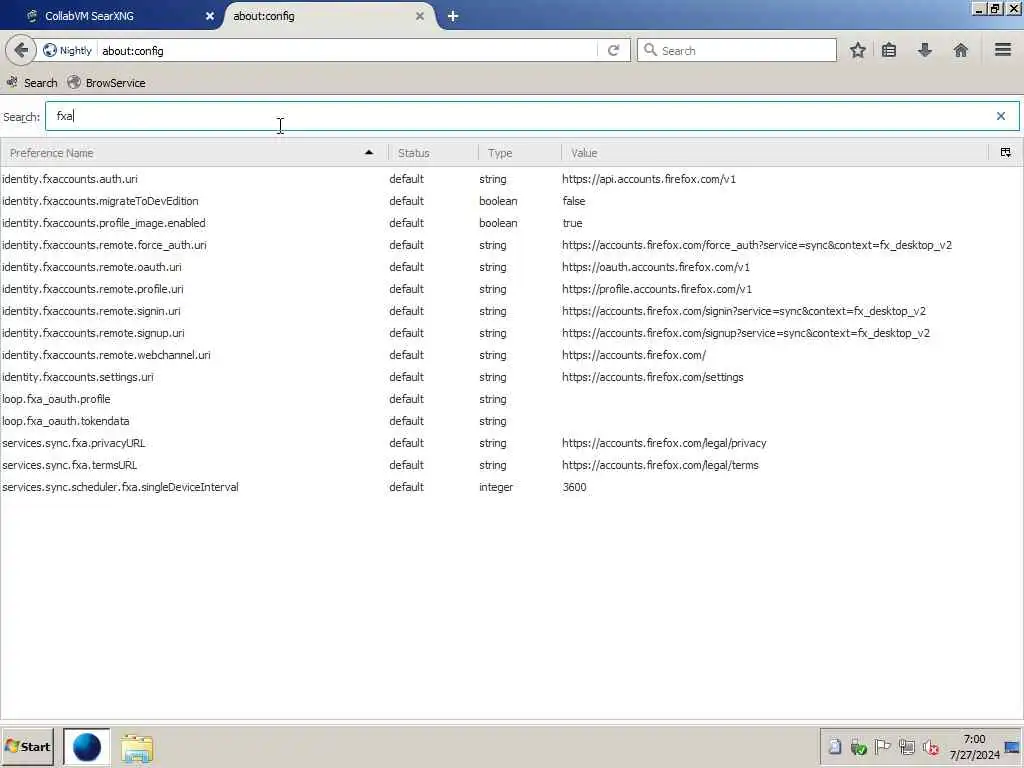
Task: Sort by Type column header
Action: [519, 153]
